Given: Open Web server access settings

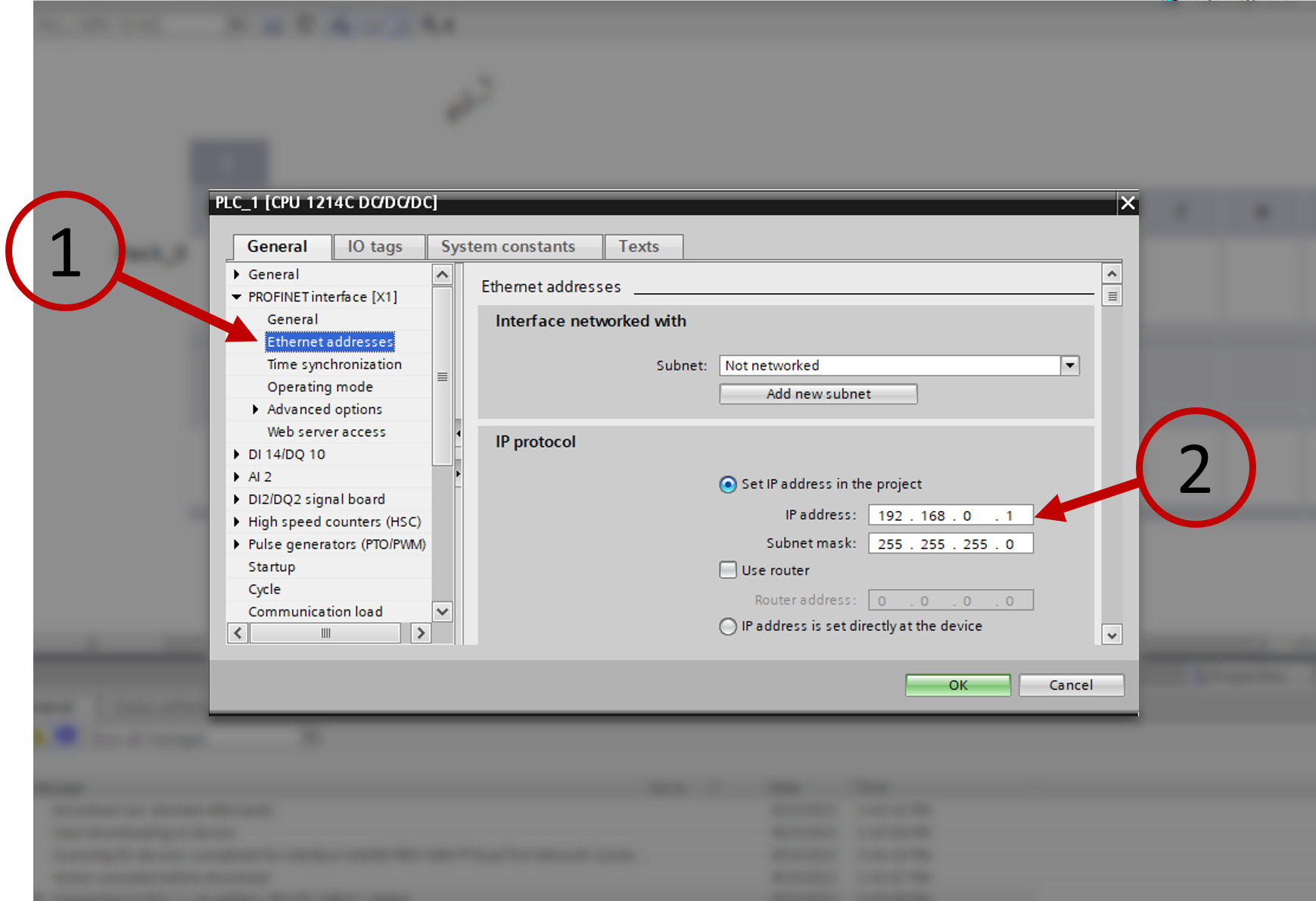Looking at the screenshot, I should coord(325,432).
